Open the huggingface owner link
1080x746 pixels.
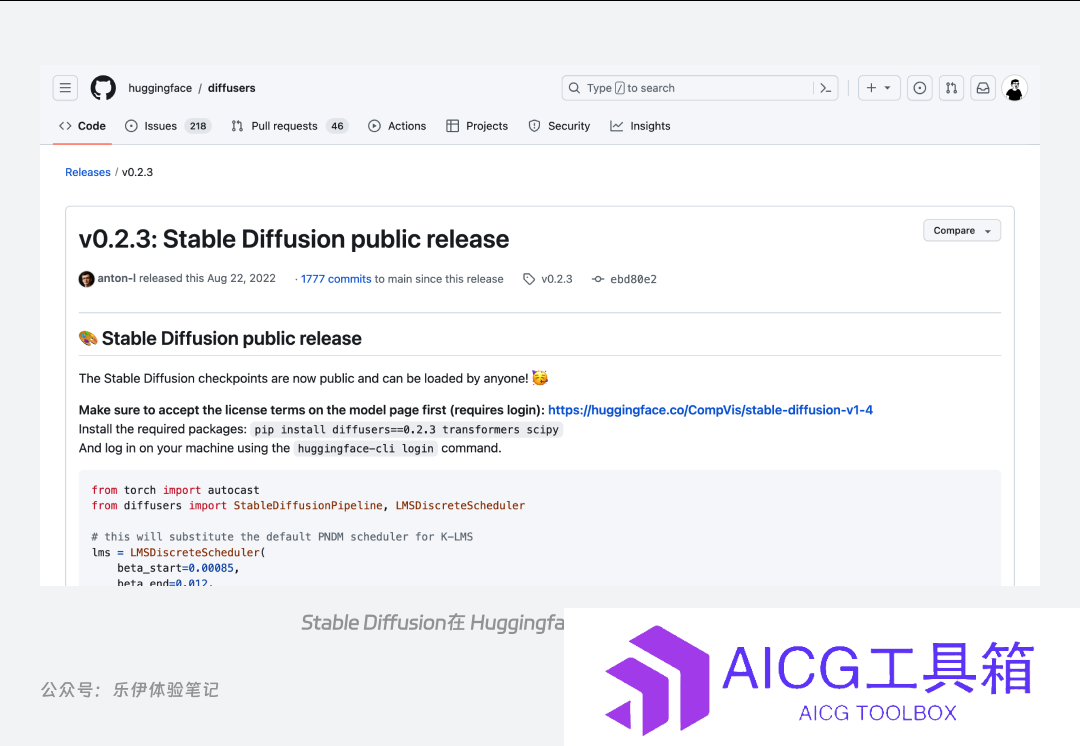(x=160, y=88)
